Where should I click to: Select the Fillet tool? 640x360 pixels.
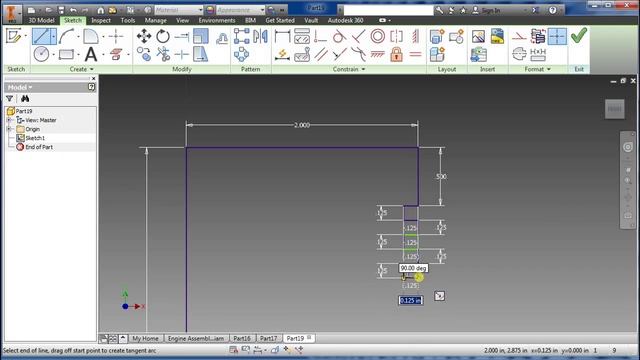[91, 36]
